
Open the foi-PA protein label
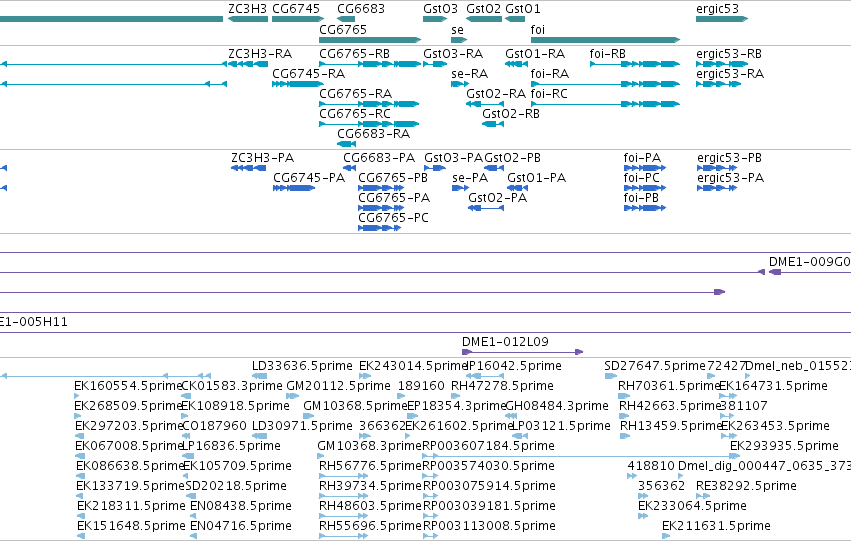pos(642,158)
